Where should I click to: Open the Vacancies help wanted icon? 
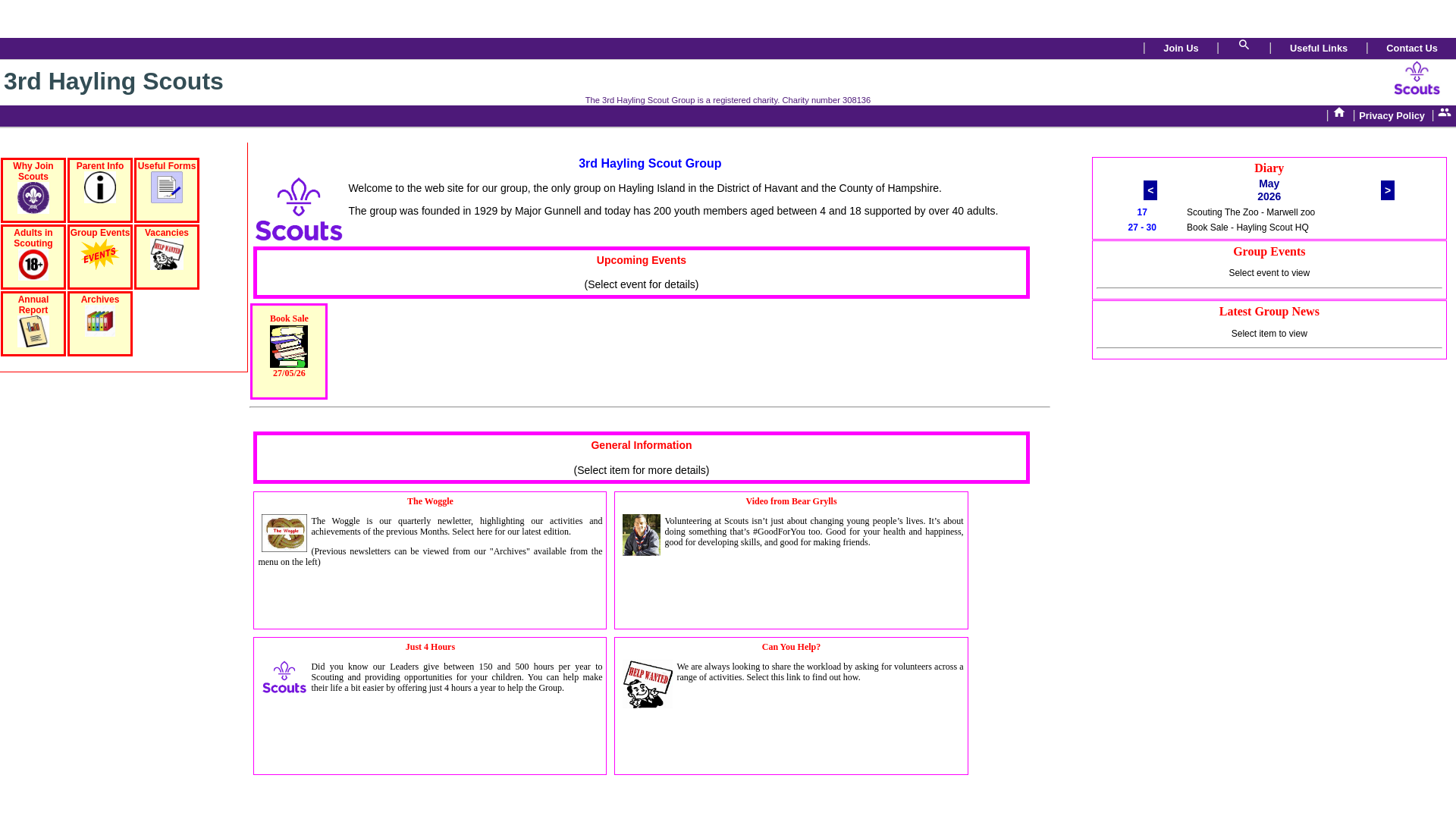click(x=167, y=254)
